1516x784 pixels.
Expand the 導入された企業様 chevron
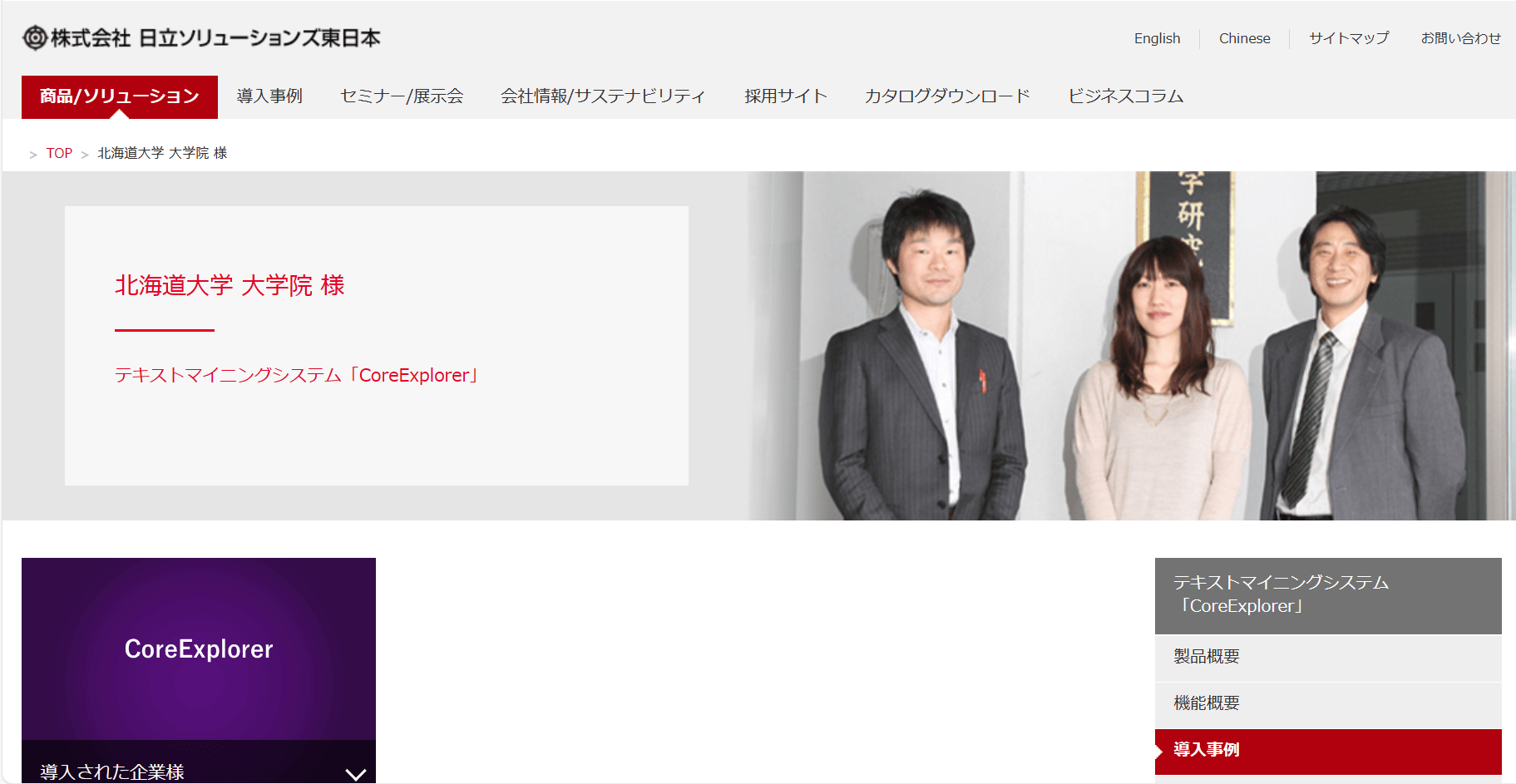pos(356,773)
